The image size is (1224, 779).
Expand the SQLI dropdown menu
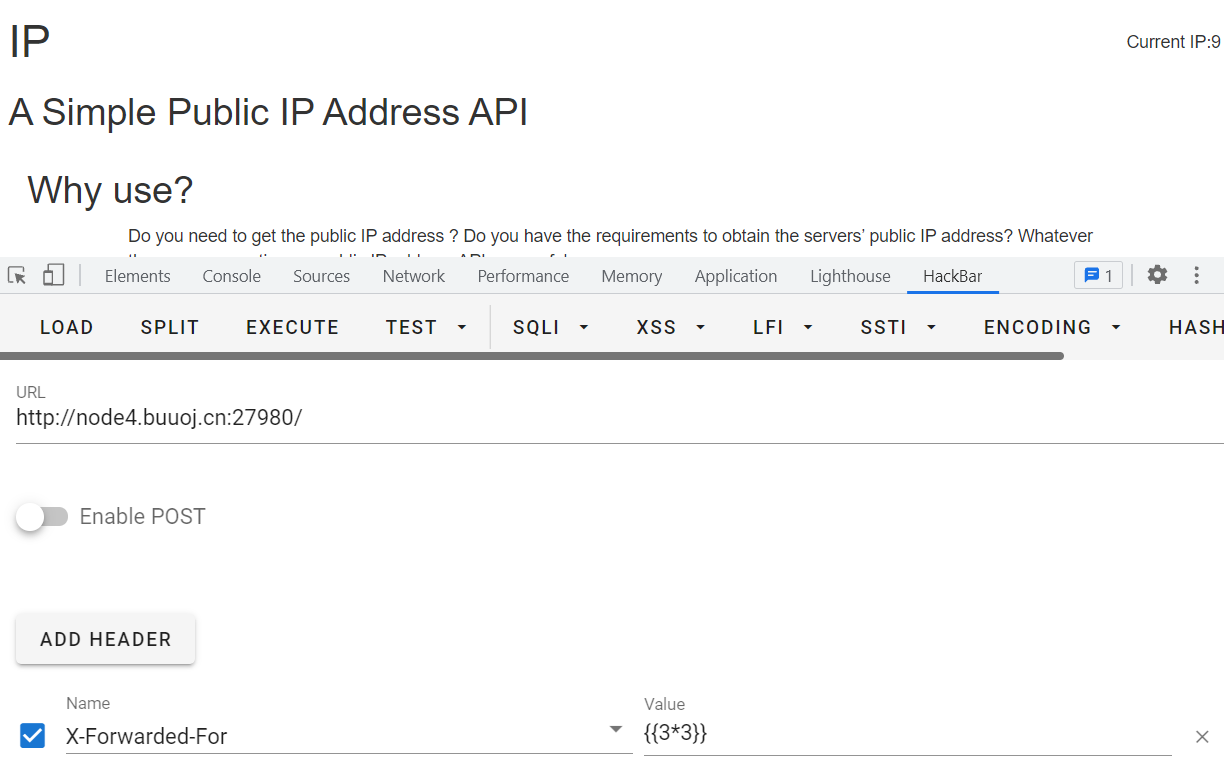coord(551,327)
